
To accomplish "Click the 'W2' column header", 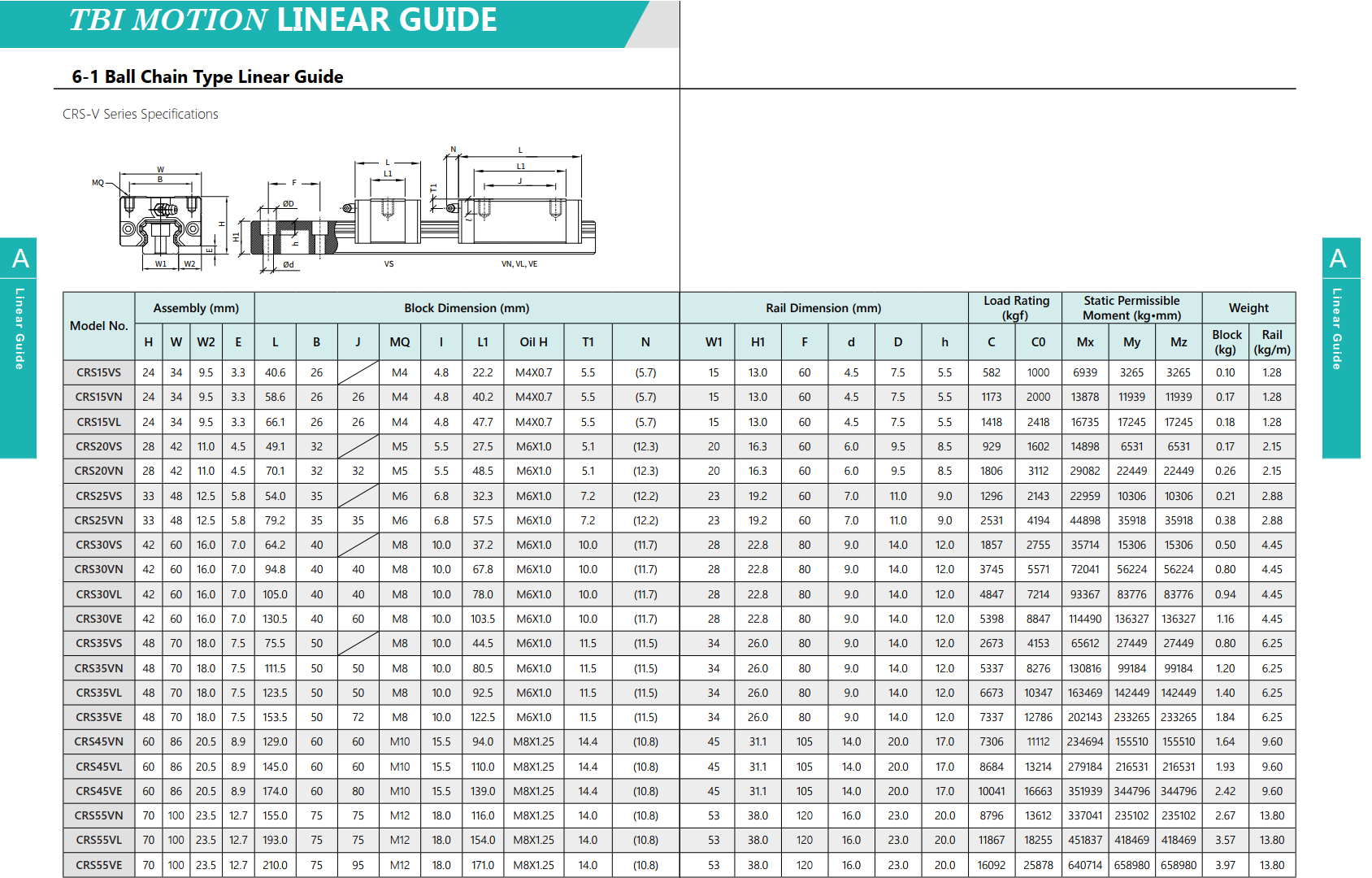I will coord(206,342).
